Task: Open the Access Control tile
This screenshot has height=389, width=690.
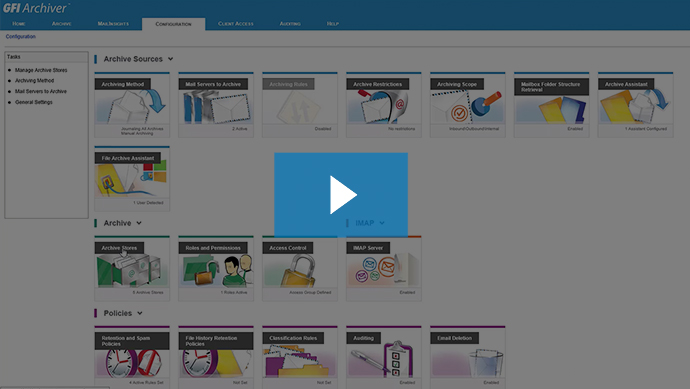Action: coord(300,268)
